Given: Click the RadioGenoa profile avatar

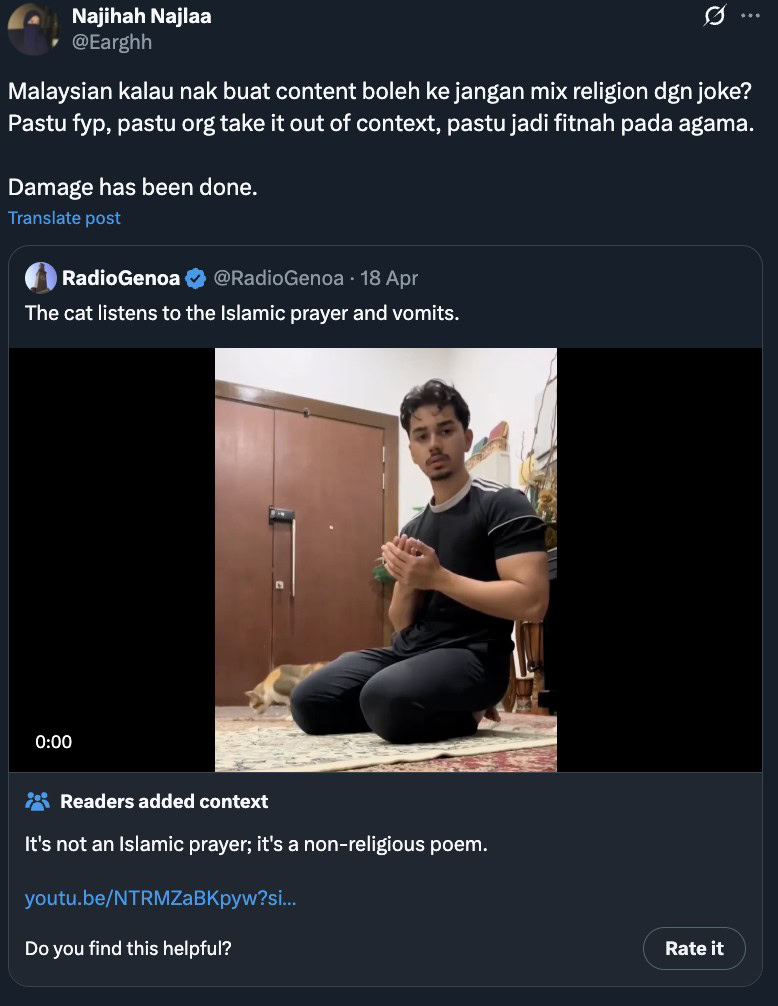Looking at the screenshot, I should pyautogui.click(x=41, y=278).
